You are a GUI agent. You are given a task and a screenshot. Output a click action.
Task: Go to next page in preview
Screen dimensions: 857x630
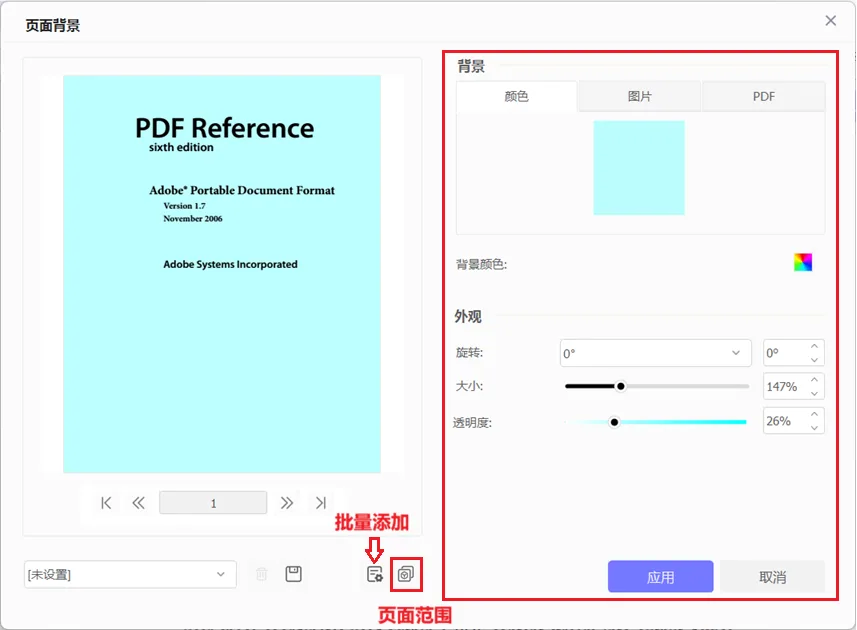tap(287, 503)
